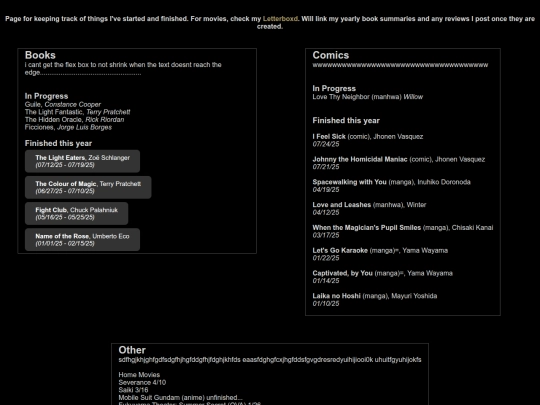This screenshot has width=540, height=405.
Task: Click the 04/12/25 date under Love and Leashes
Action: pyautogui.click(x=326, y=212)
